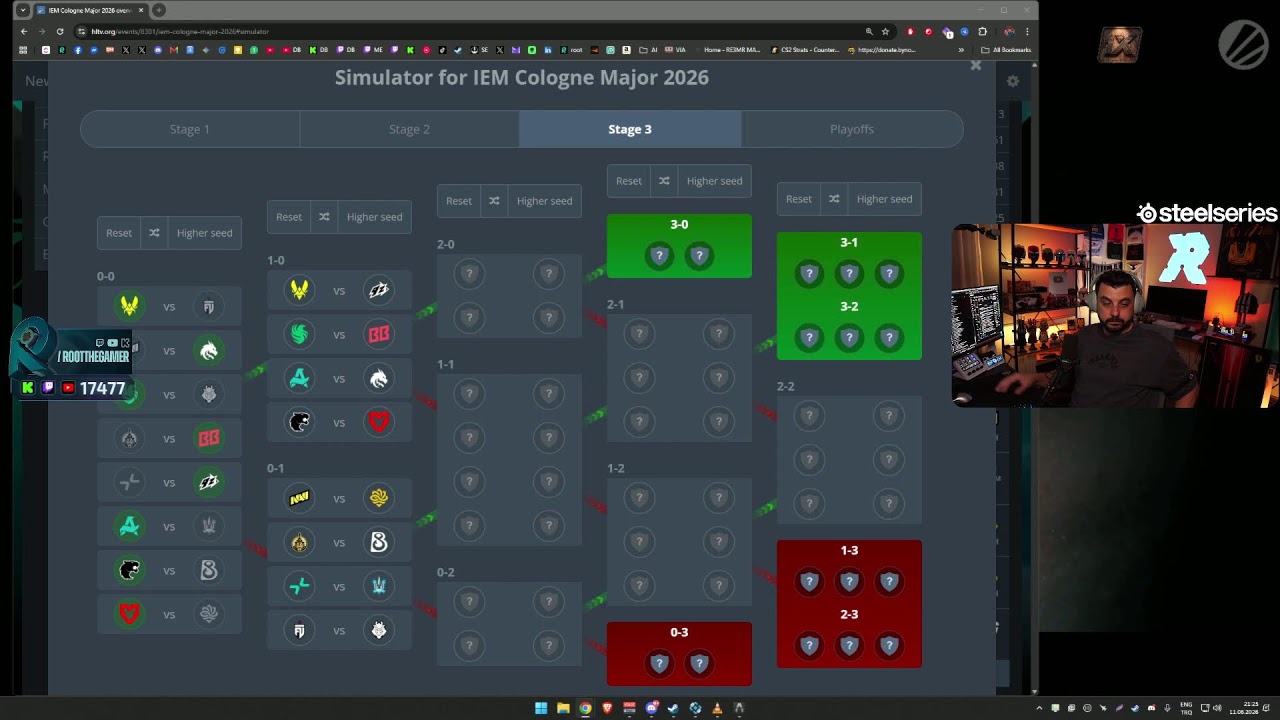1280x720 pixels.
Task: Apply Higher seed above the 3-0 box
Action: click(x=714, y=181)
